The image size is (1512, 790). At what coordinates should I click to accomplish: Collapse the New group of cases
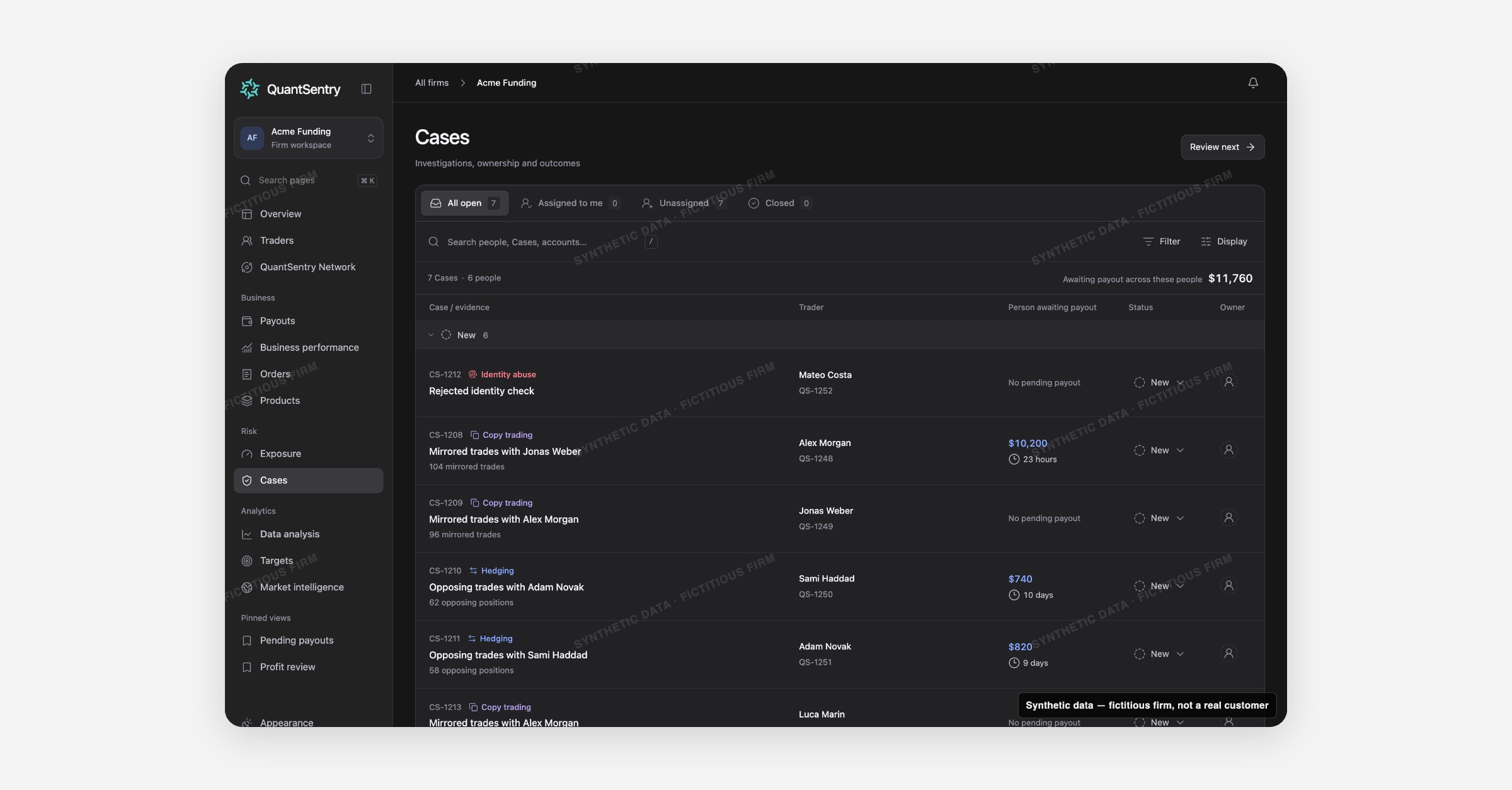431,335
